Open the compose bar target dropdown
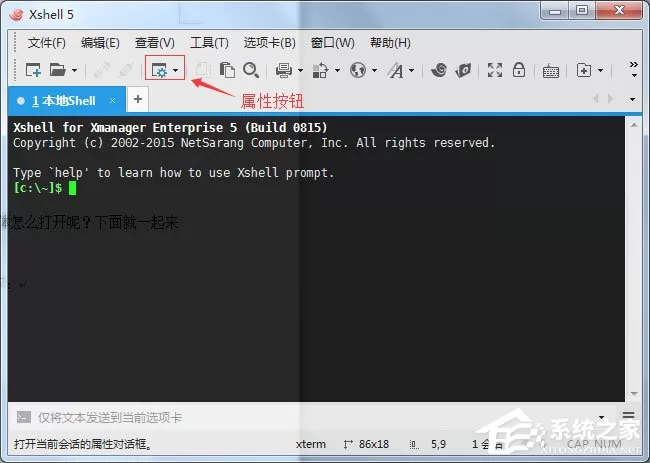The width and height of the screenshot is (650, 463). pyautogui.click(x=601, y=417)
